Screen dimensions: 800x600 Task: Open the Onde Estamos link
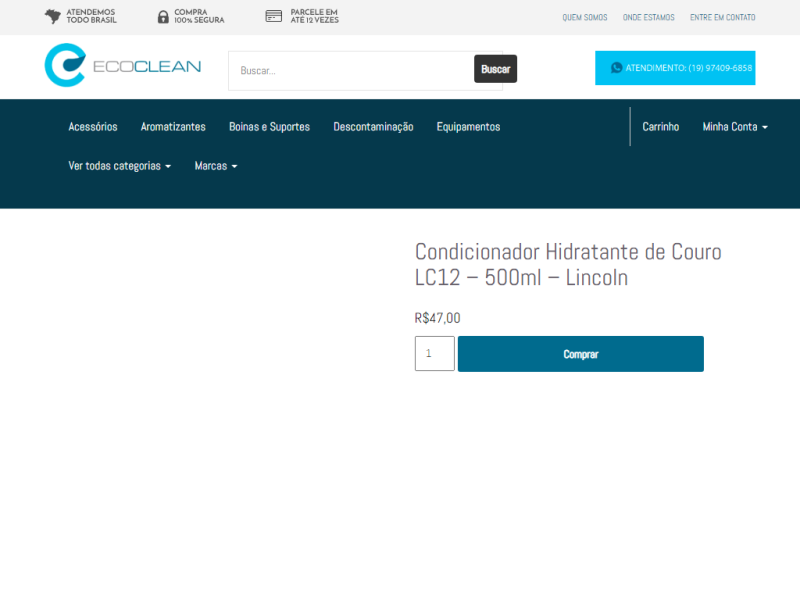pyautogui.click(x=648, y=17)
